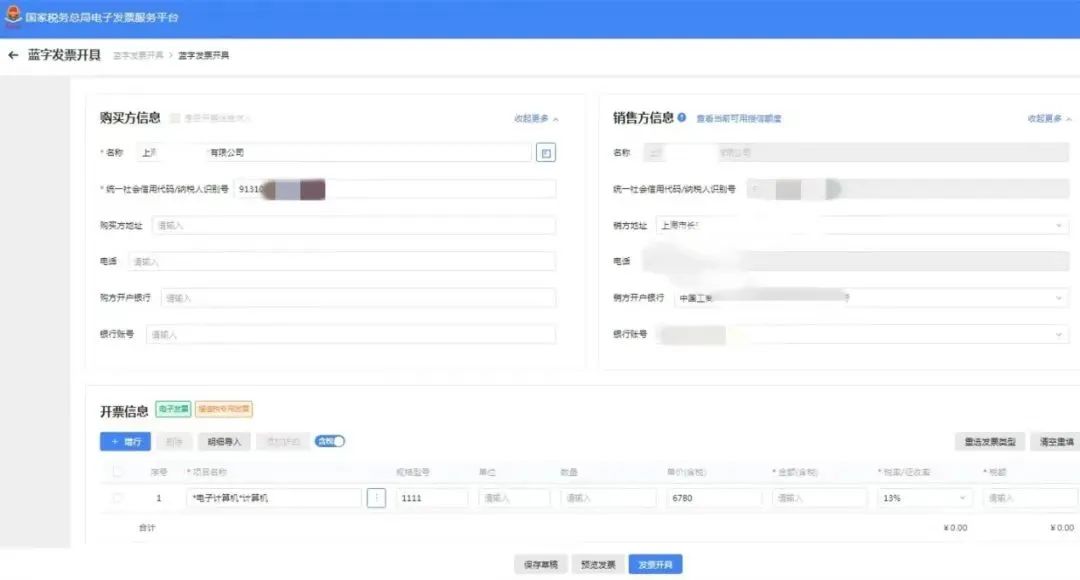Open the 税率/征收率 13% dropdown

pos(923,498)
